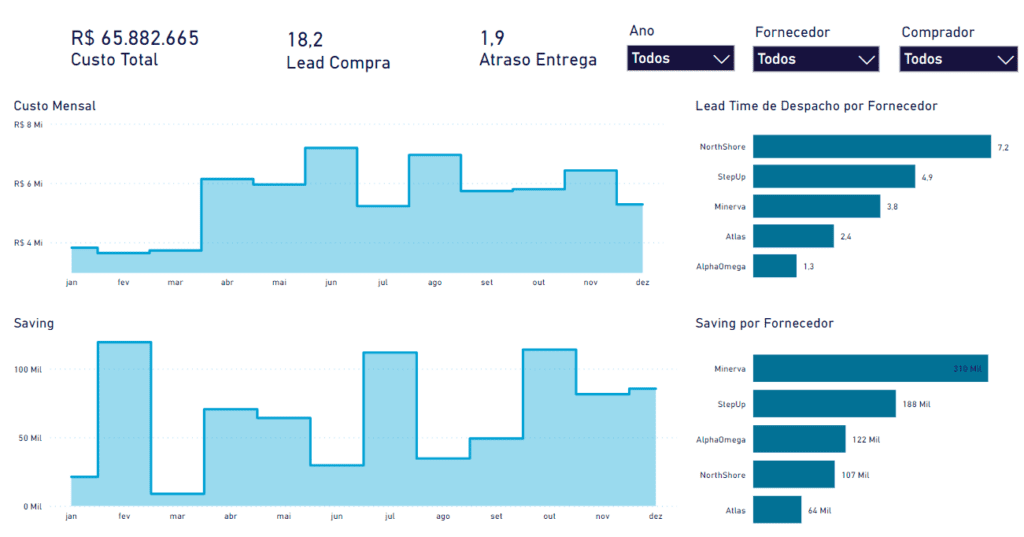Click the 122 Mil data label

[866, 440]
